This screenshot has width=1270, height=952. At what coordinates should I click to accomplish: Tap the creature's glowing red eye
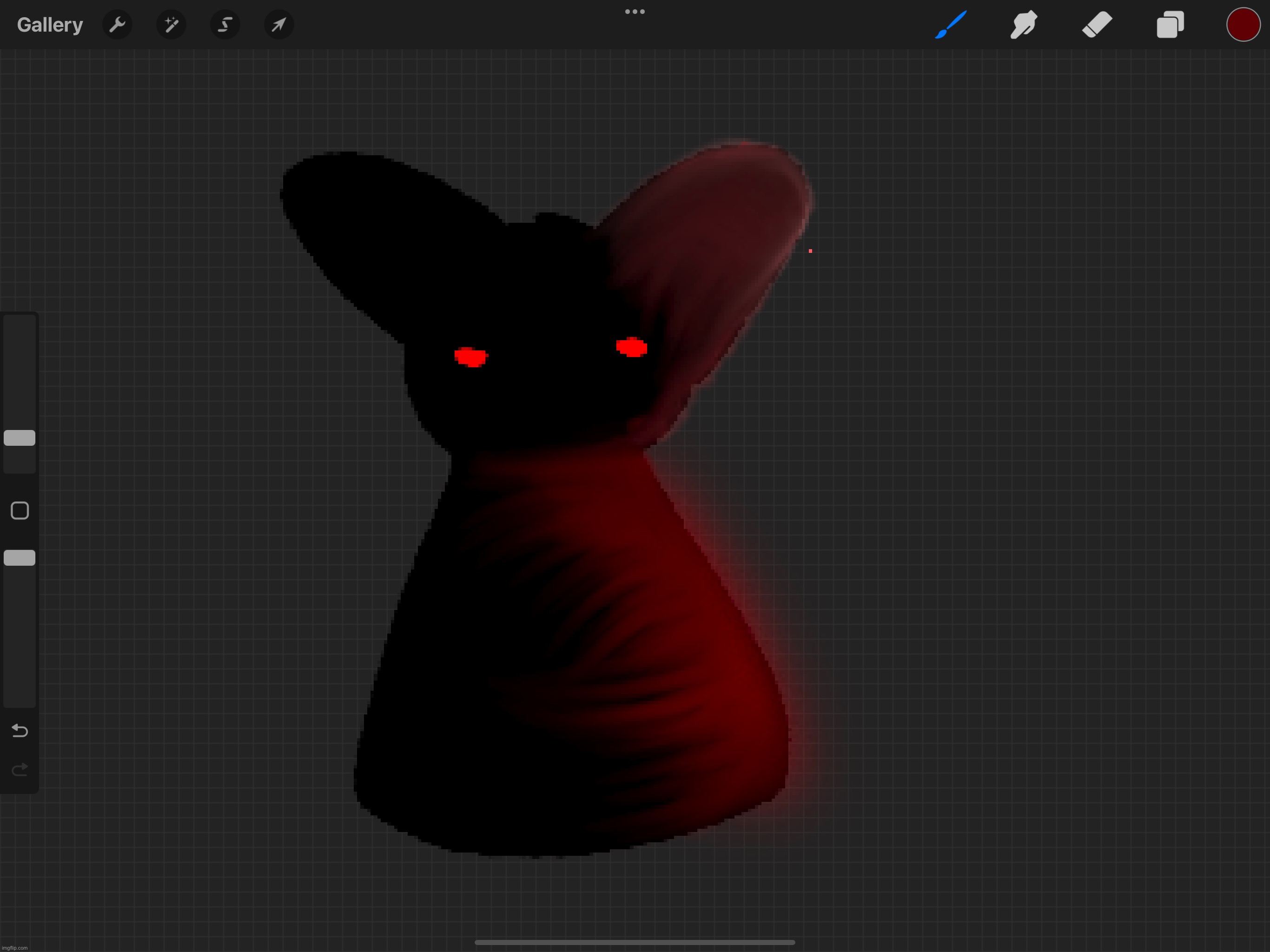pyautogui.click(x=632, y=346)
